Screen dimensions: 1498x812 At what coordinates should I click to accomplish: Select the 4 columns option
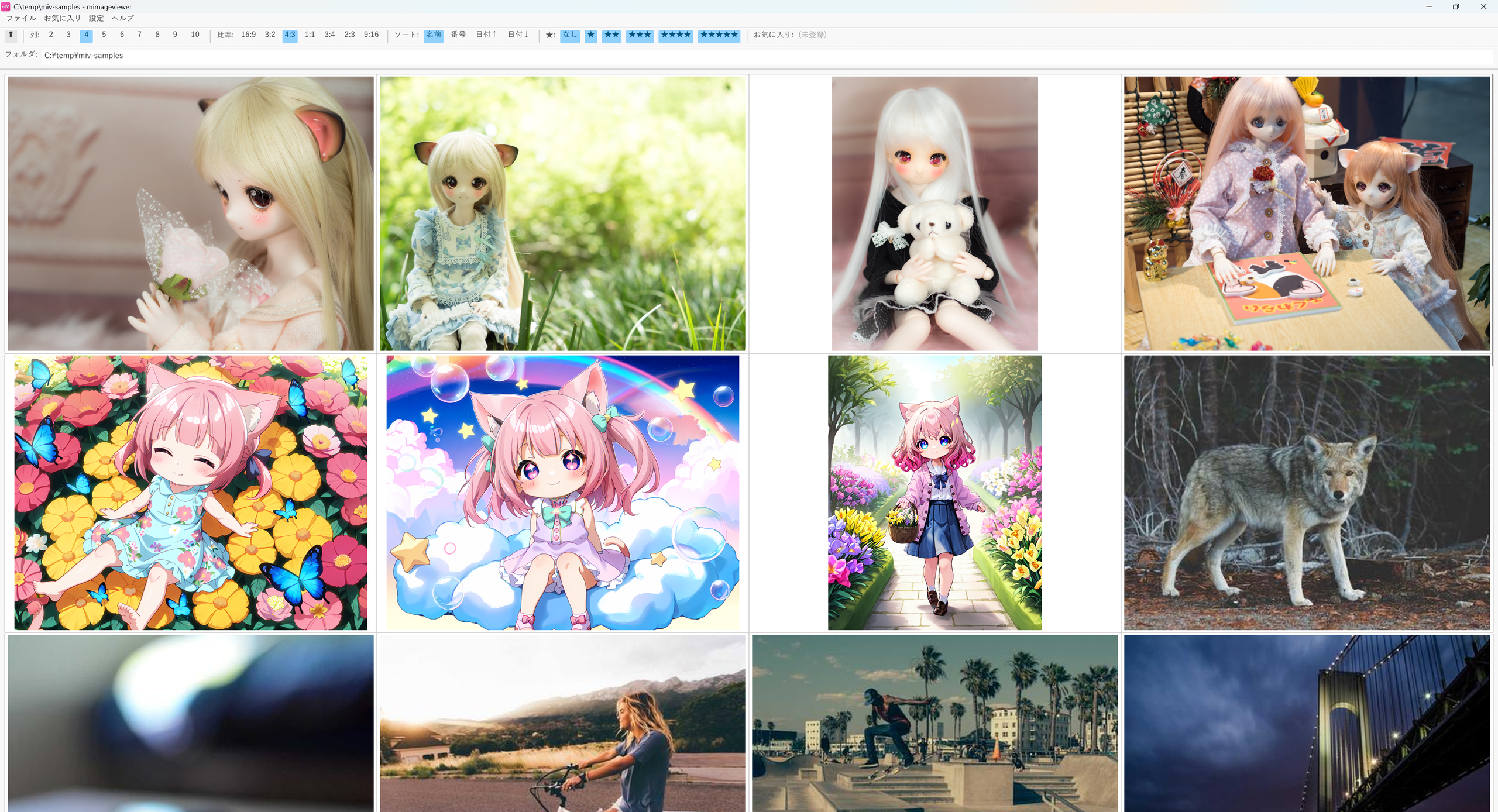(x=87, y=35)
